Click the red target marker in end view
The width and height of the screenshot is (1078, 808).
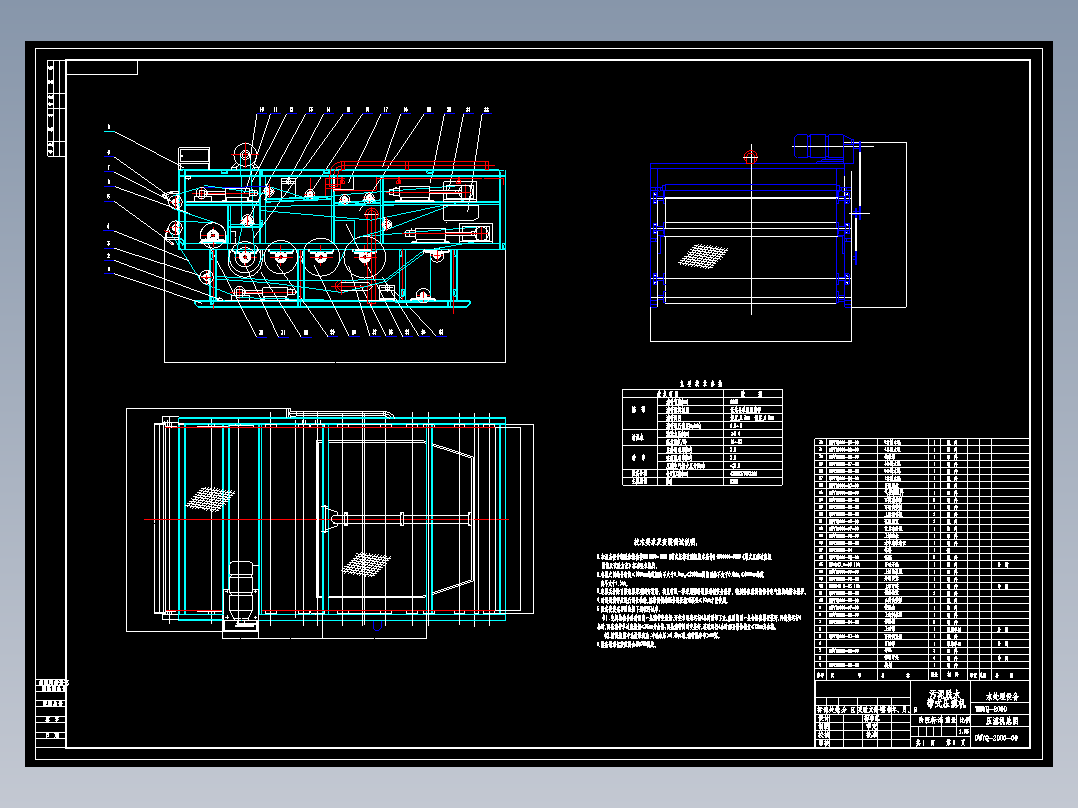751,157
